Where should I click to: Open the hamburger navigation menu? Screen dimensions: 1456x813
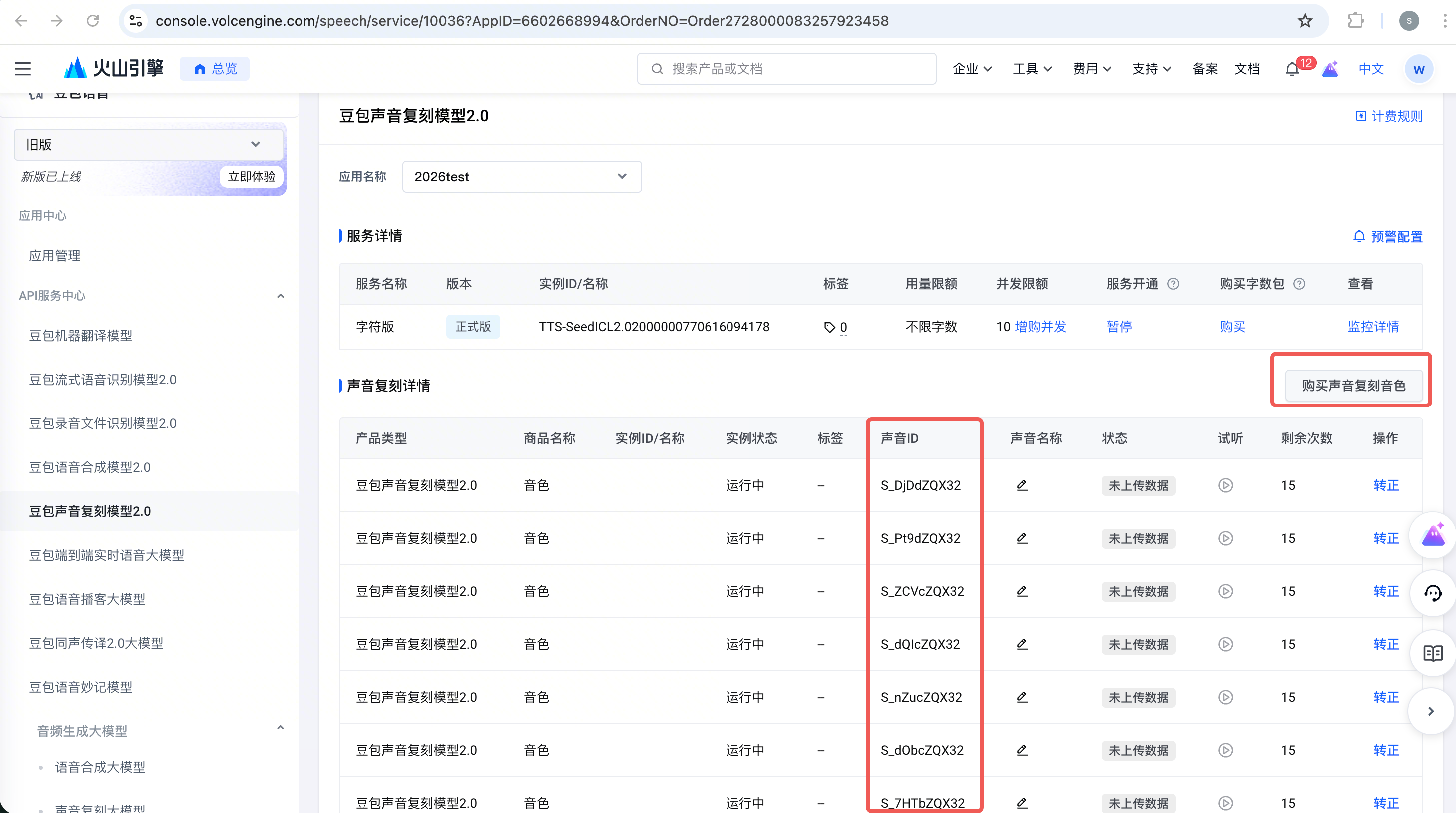tap(23, 69)
